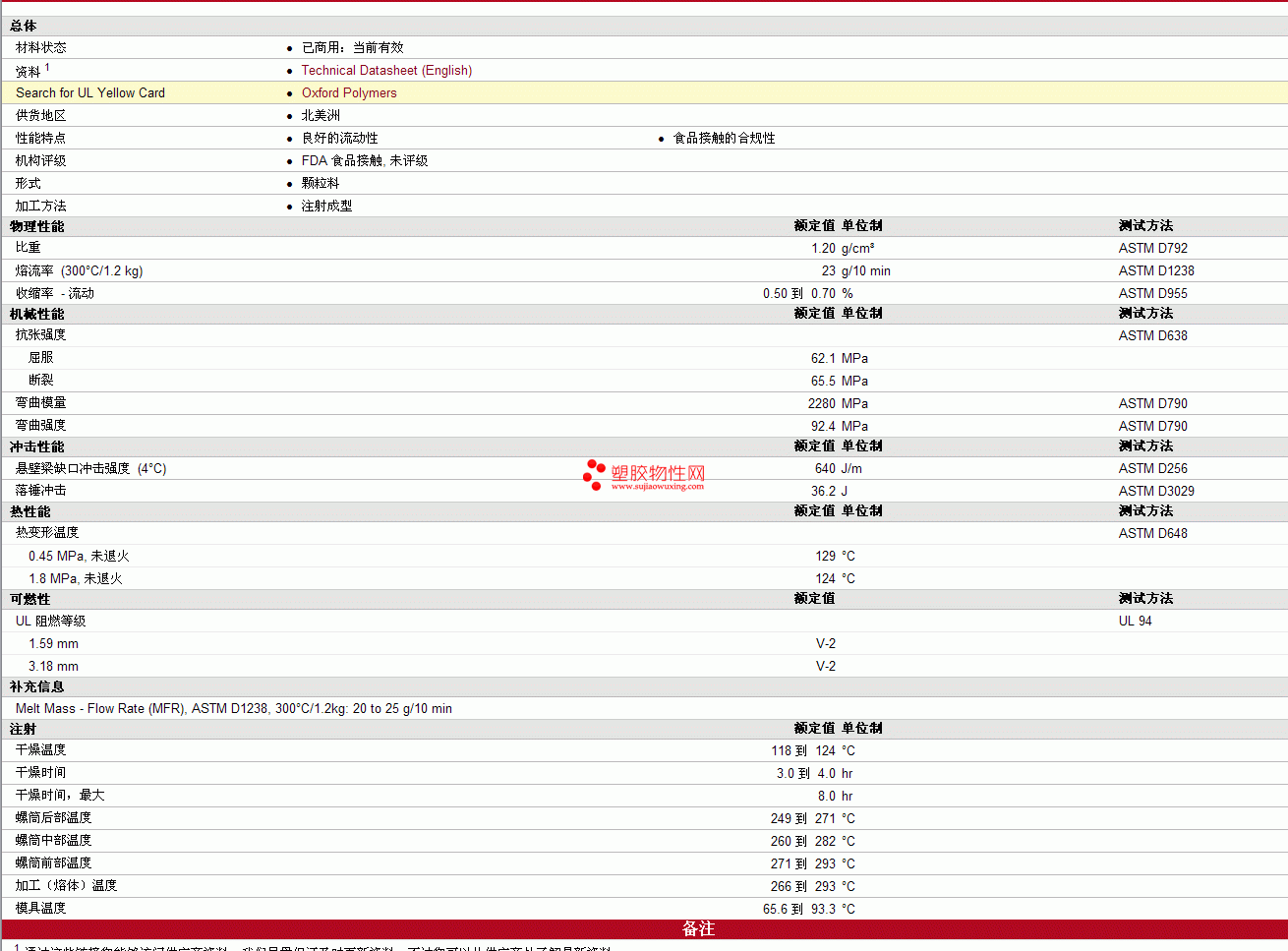Click the '形式' row label
This screenshot has height=951, width=1288.
(29, 184)
